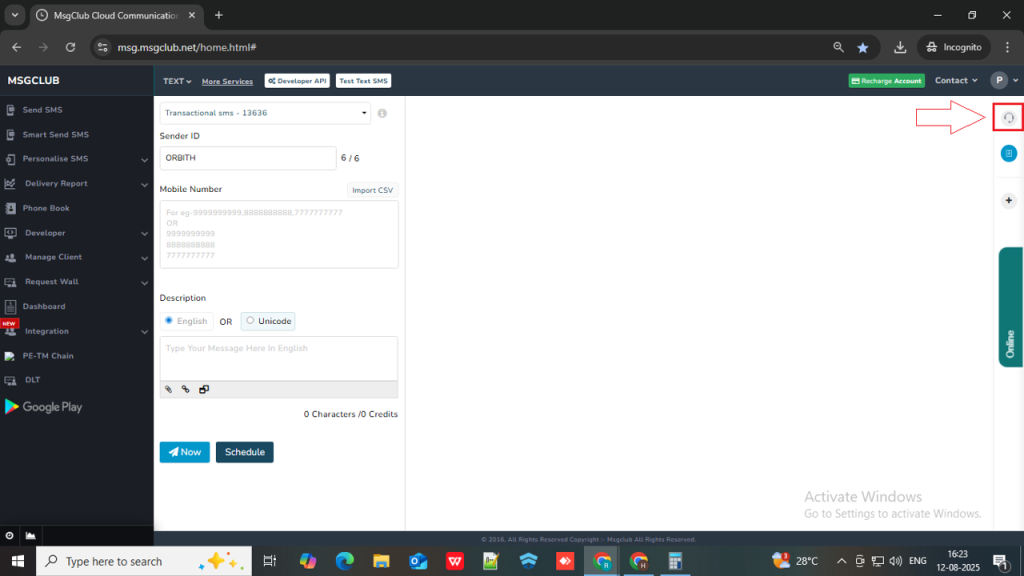The image size is (1024, 576).
Task: Click the message description text box
Action: [x=279, y=359]
